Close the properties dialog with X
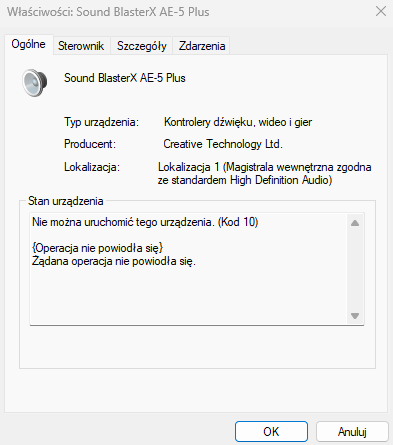The width and height of the screenshot is (393, 445). click(x=381, y=11)
